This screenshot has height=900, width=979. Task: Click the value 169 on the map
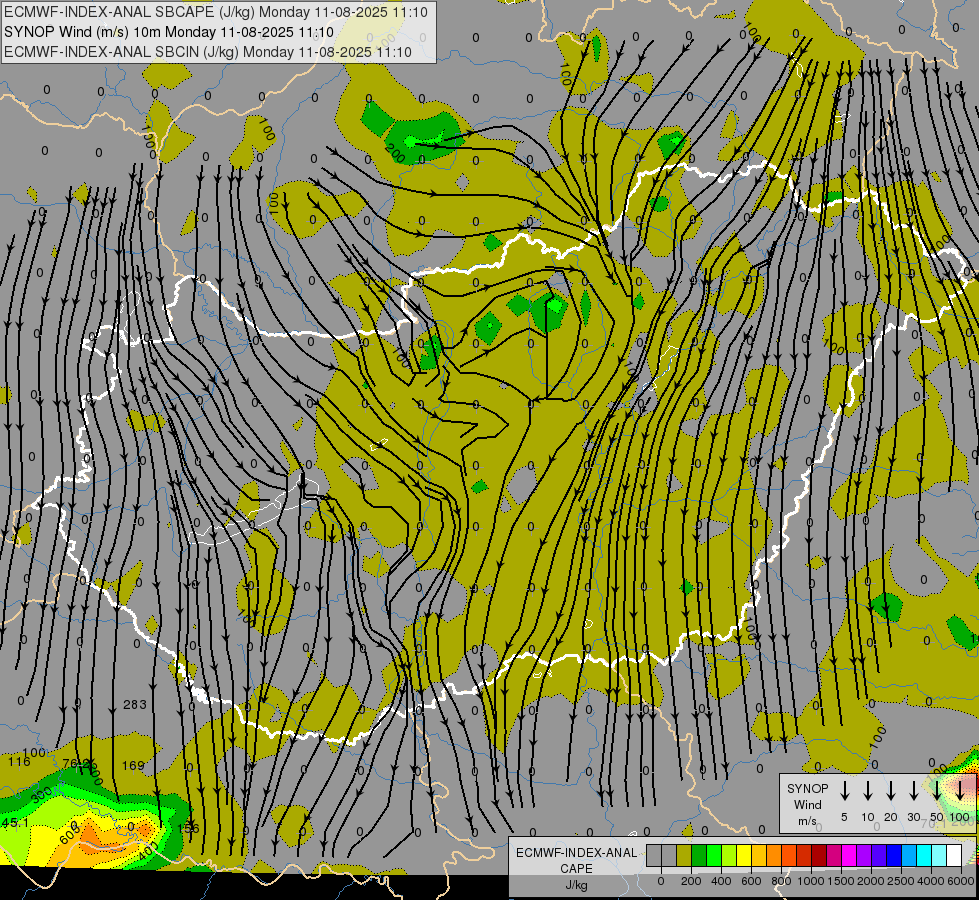pyautogui.click(x=133, y=765)
